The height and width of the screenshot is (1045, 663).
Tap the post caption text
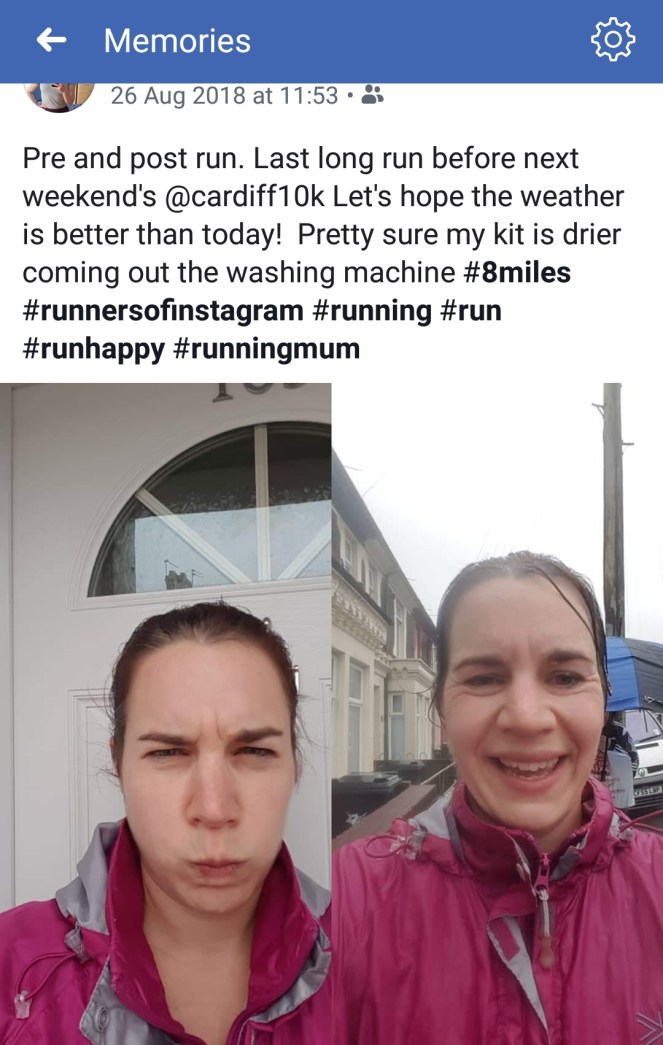[x=323, y=253]
